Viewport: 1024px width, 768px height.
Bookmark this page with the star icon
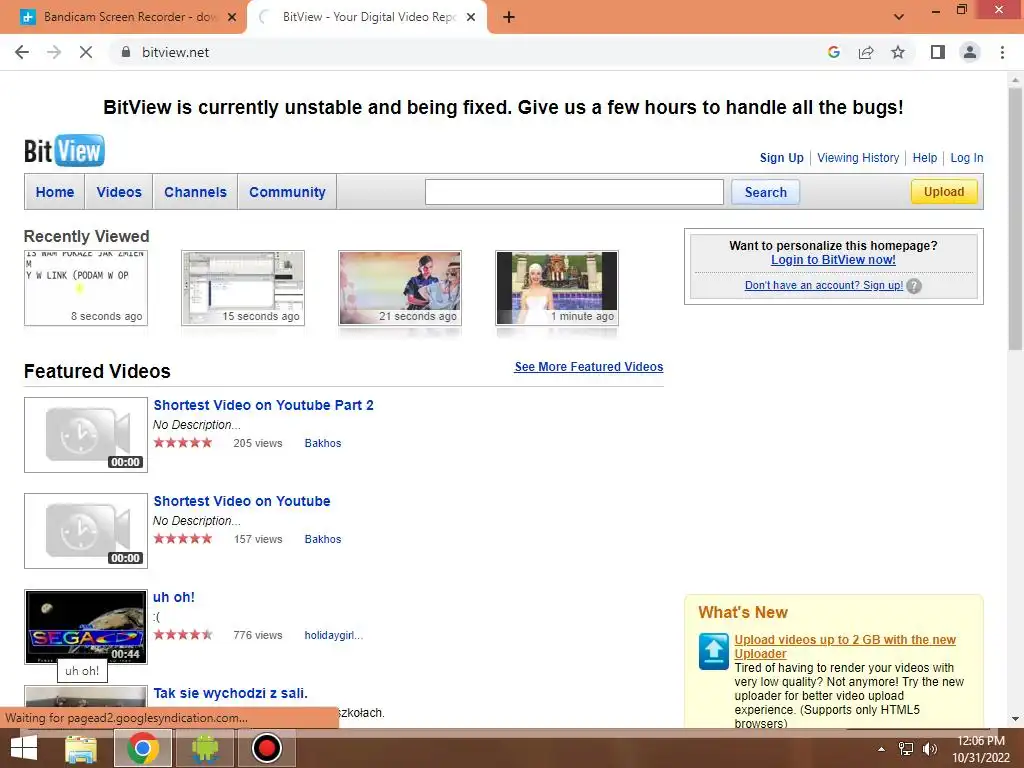[898, 52]
